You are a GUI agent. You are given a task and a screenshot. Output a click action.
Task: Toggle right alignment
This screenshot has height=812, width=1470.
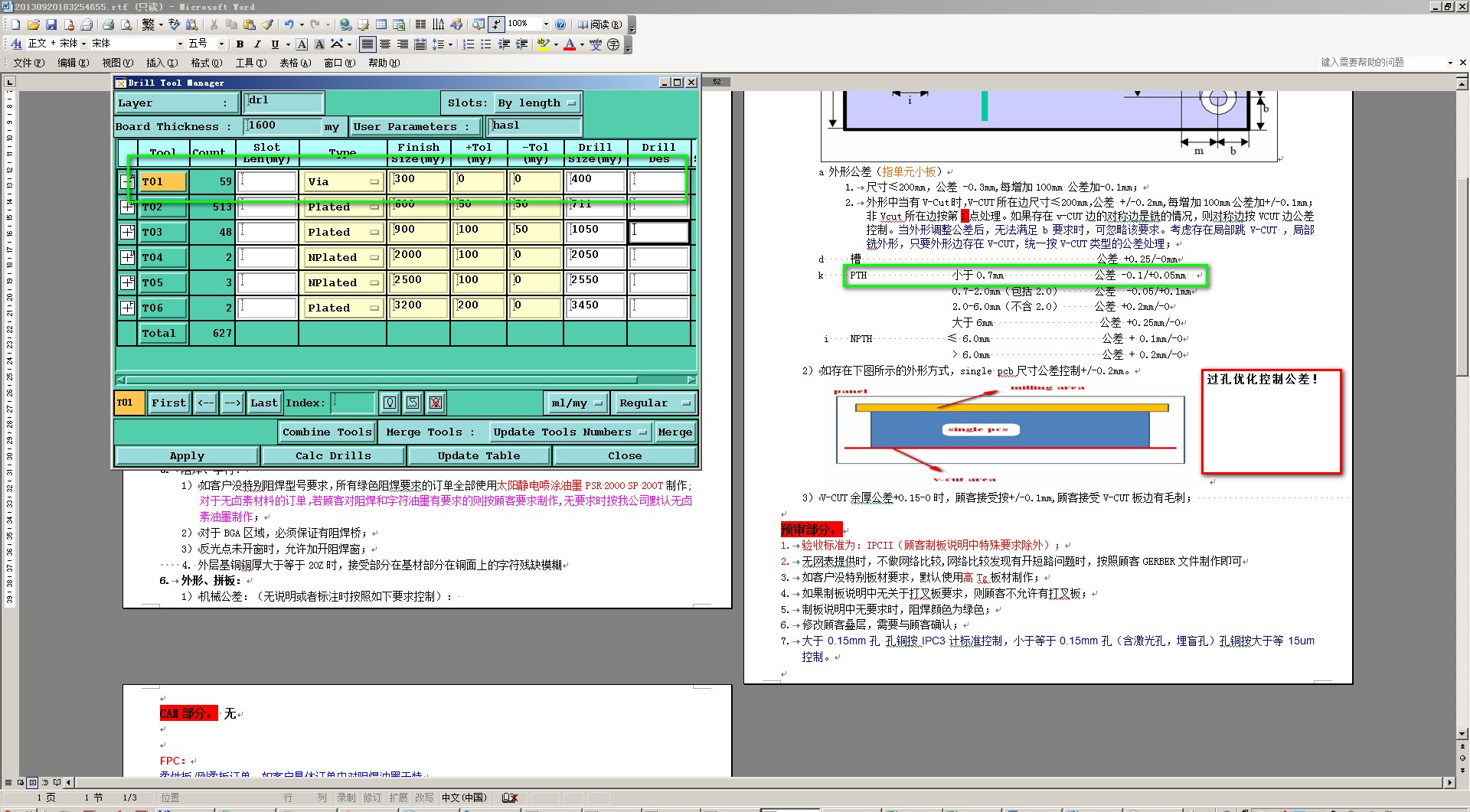(x=403, y=44)
